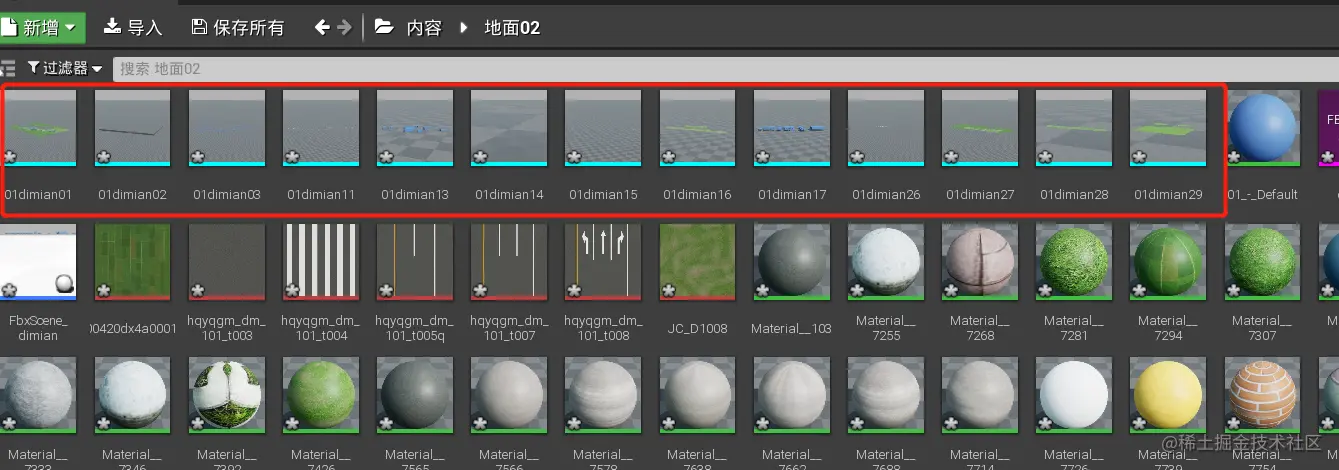Viewport: 1339px width, 470px height.
Task: Select the 01dimian11 mesh thumbnail
Action: (321, 128)
